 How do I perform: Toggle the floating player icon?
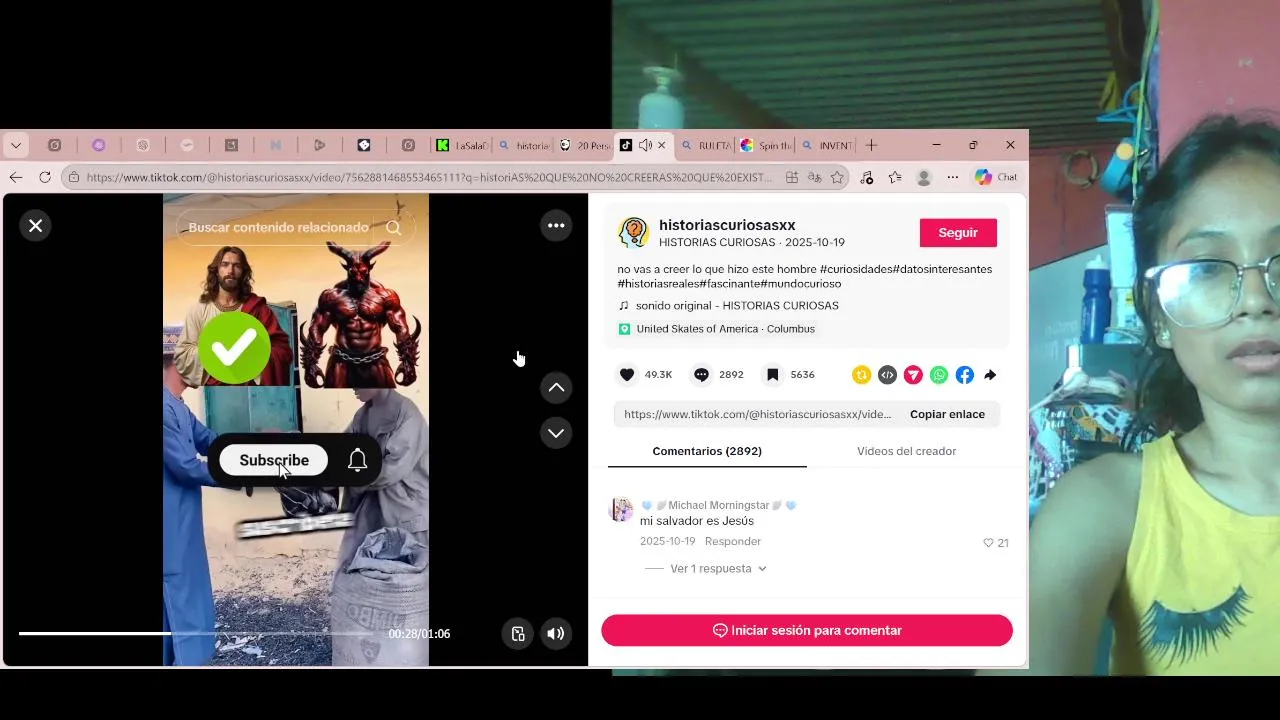pyautogui.click(x=517, y=633)
